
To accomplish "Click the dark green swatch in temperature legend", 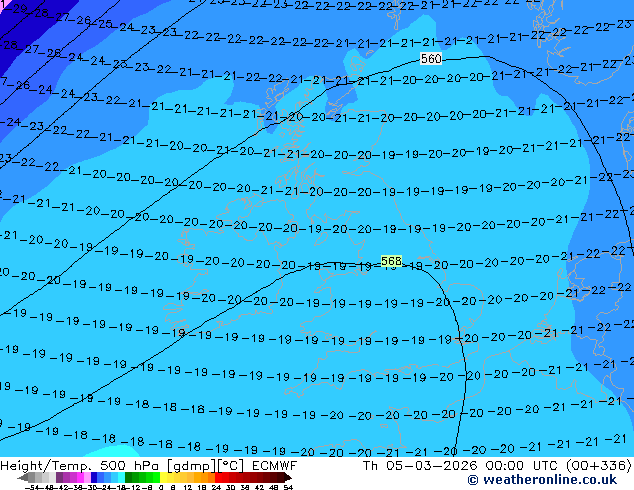I will 128,477.
